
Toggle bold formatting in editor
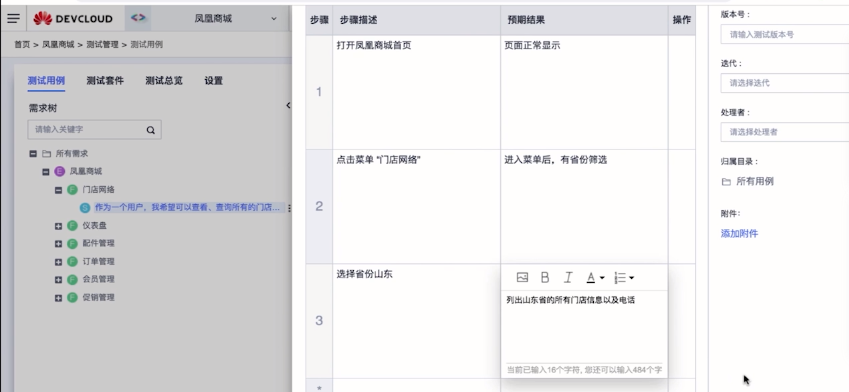pos(545,278)
